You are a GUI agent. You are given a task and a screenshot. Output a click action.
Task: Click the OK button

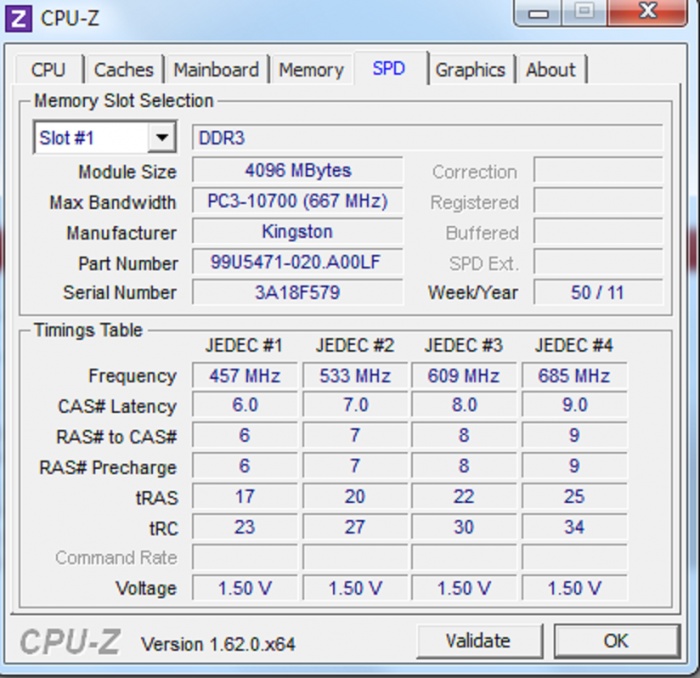coord(616,641)
